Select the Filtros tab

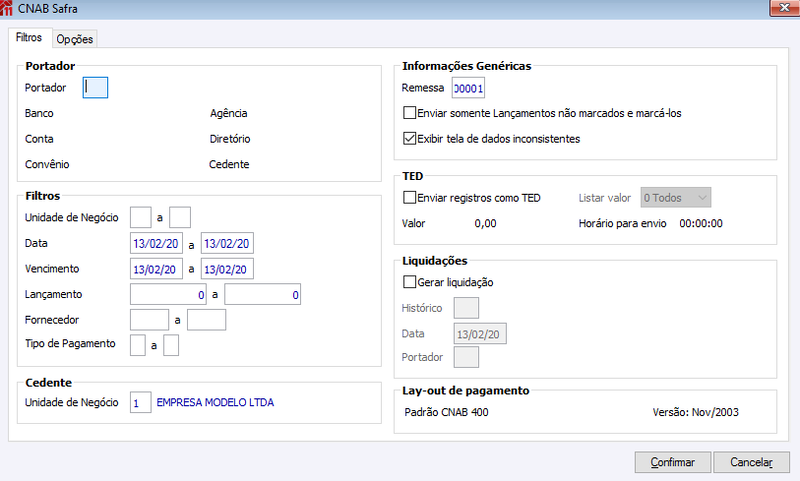pos(29,37)
